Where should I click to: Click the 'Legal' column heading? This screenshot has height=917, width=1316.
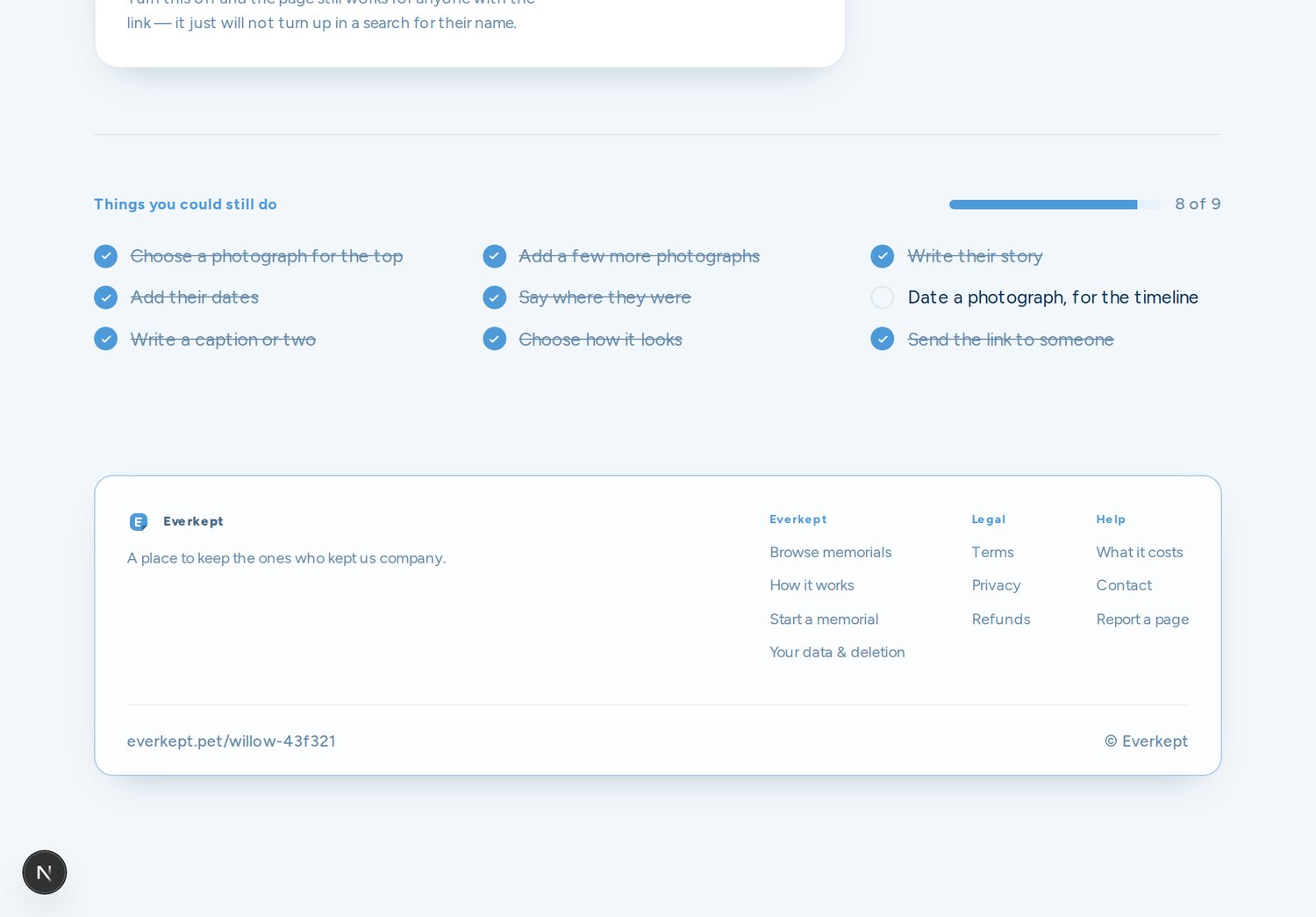pyautogui.click(x=988, y=519)
